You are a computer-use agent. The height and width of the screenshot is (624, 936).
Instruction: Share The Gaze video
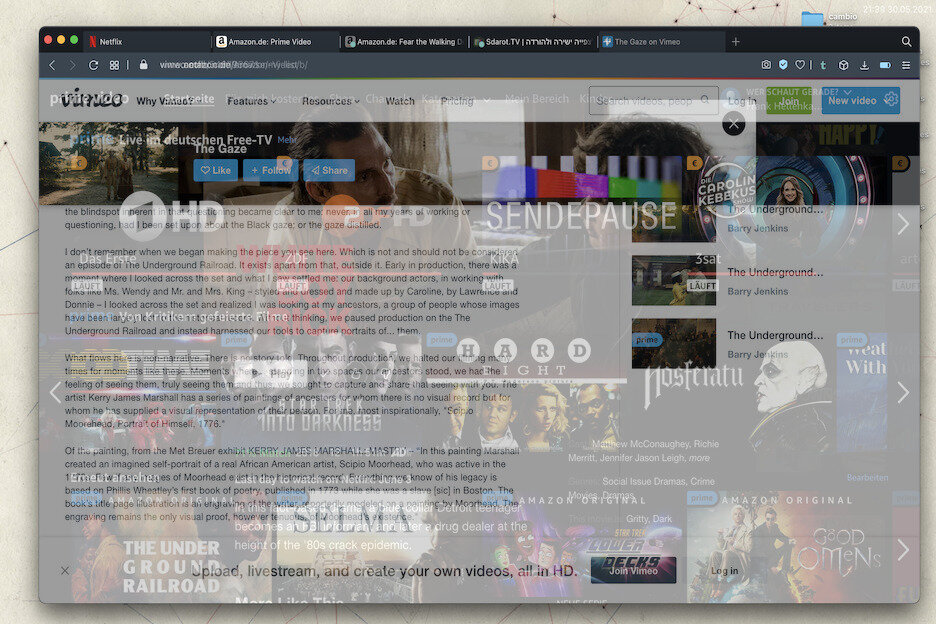coord(329,170)
